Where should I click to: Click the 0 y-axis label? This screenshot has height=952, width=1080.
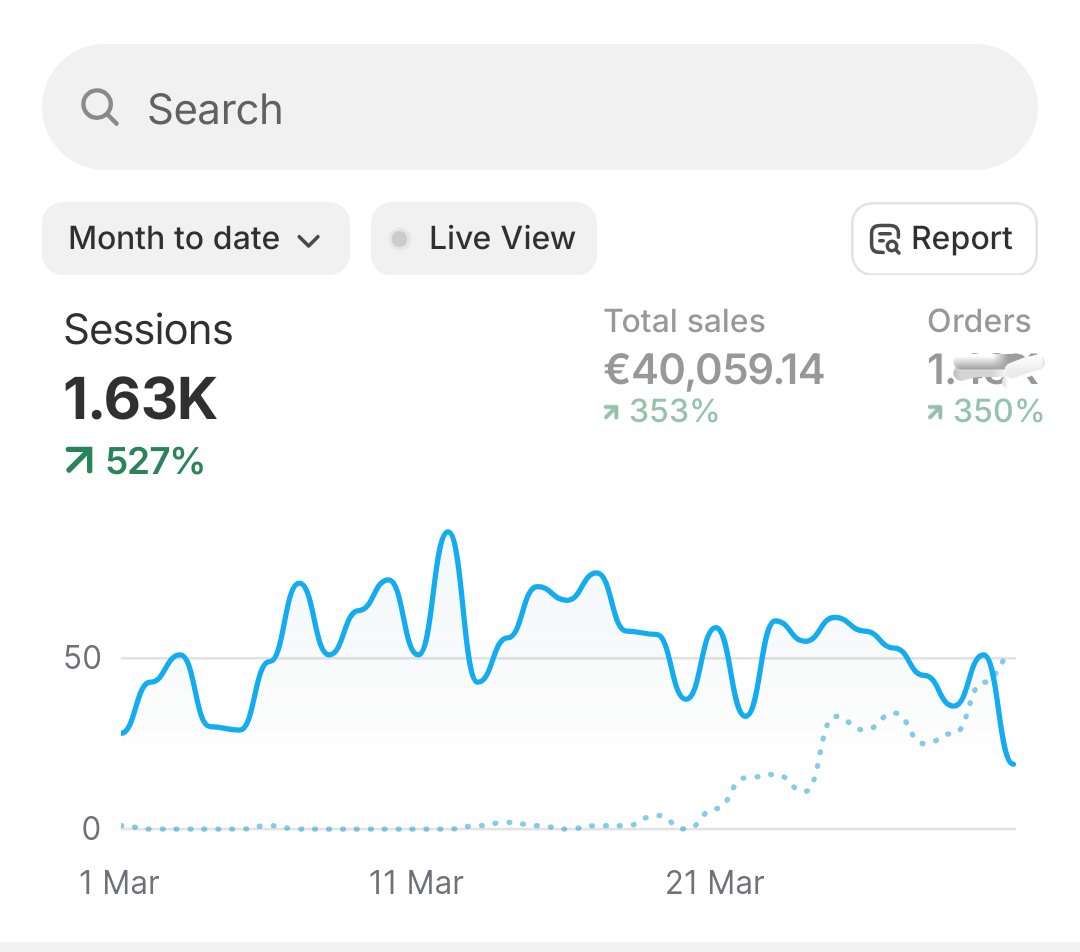[x=91, y=828]
